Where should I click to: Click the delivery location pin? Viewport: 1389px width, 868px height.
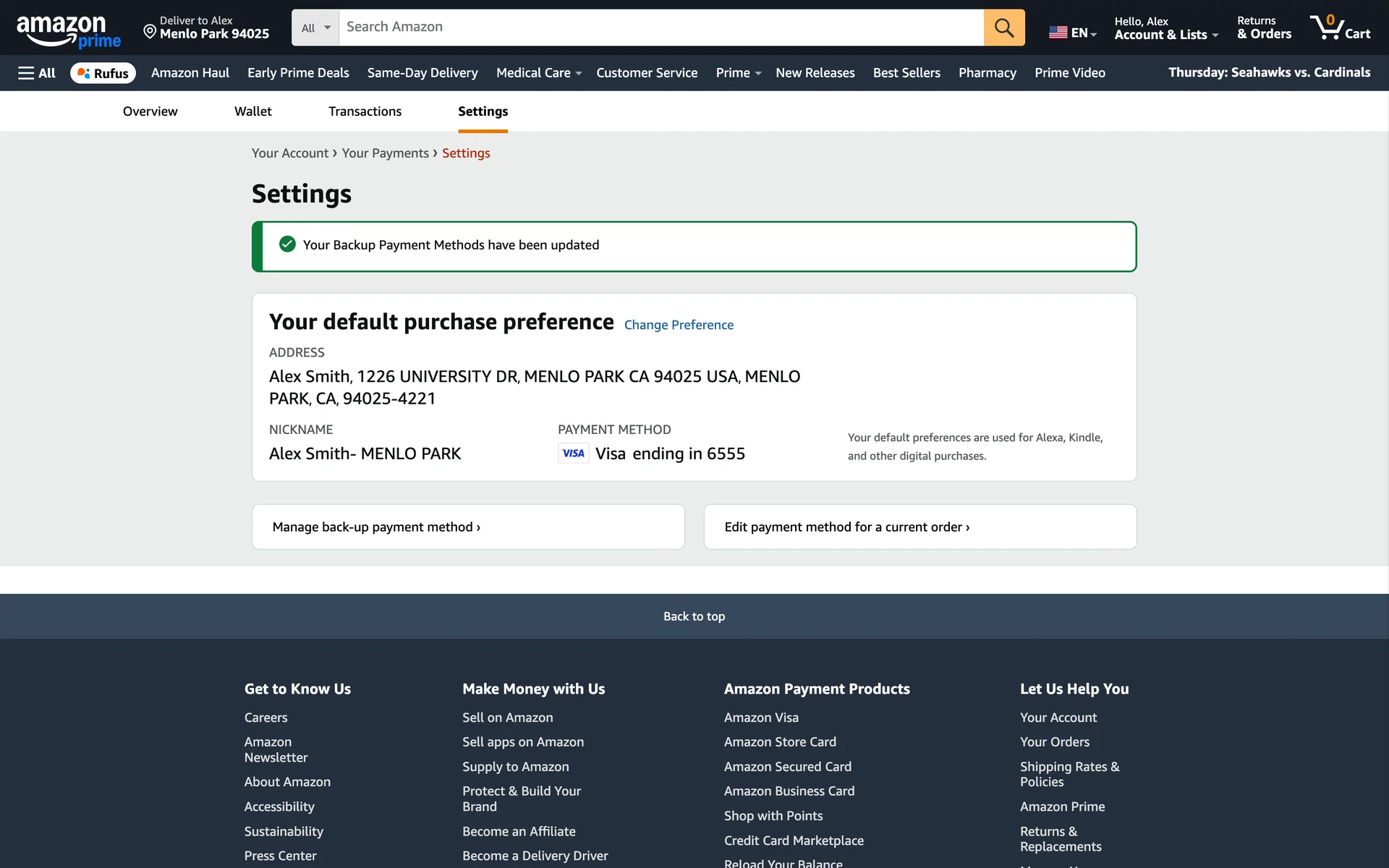[x=150, y=31]
